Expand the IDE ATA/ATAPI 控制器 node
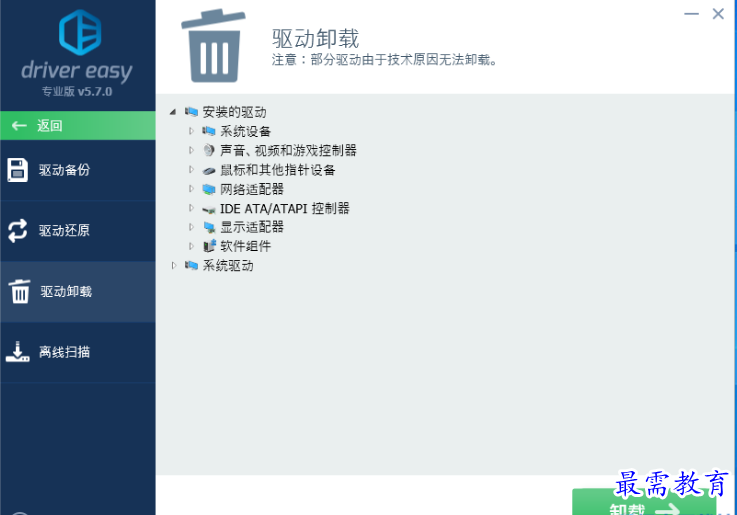The width and height of the screenshot is (737, 515). (x=191, y=208)
